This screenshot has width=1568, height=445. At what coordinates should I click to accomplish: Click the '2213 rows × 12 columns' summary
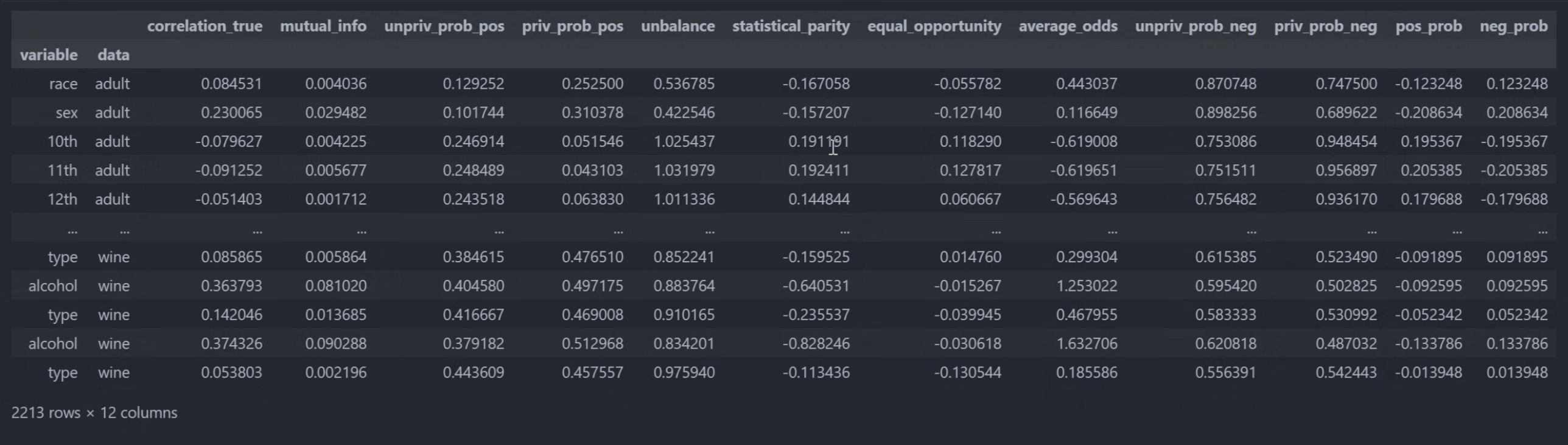pyautogui.click(x=94, y=413)
